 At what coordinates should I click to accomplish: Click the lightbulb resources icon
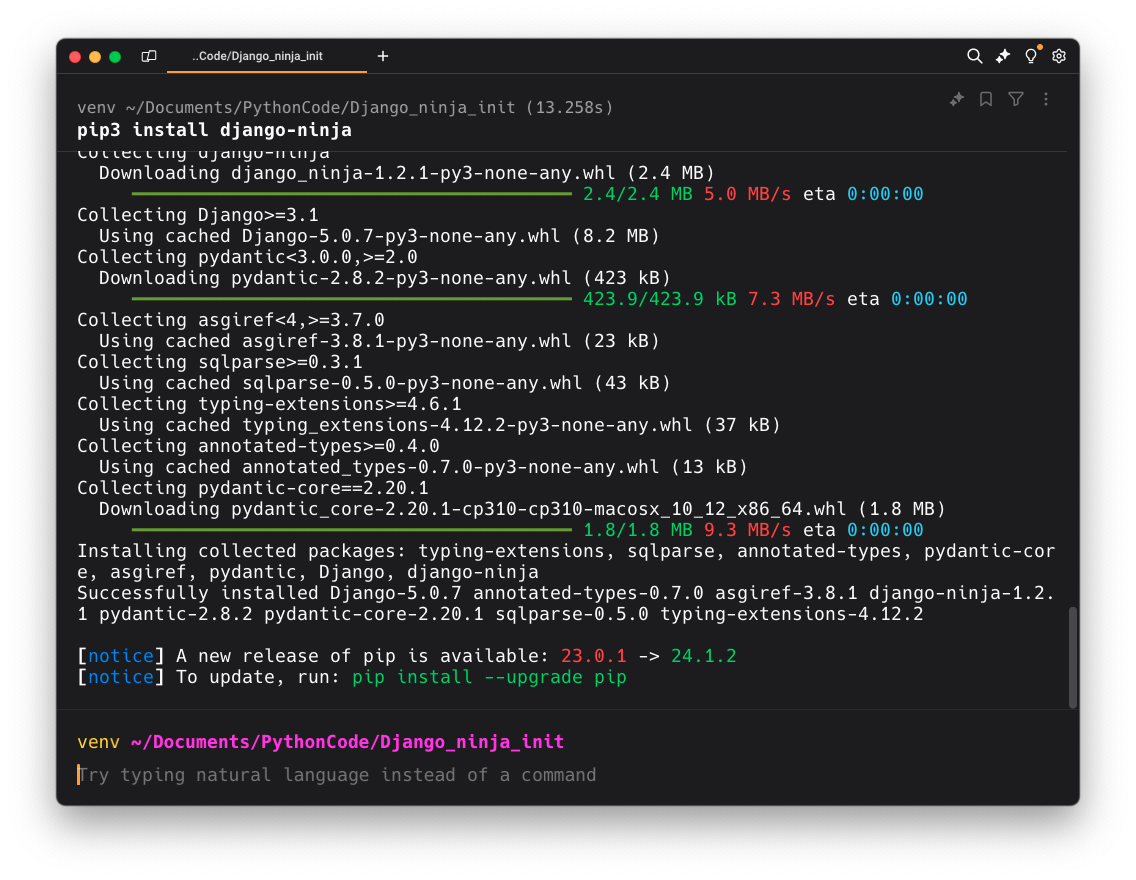[x=1031, y=57]
